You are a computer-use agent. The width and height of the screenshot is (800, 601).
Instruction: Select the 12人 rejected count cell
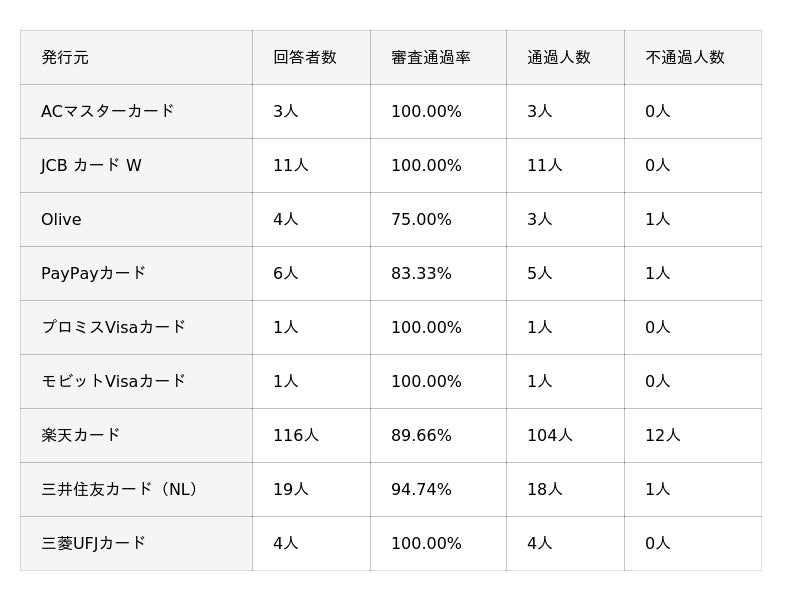[x=662, y=436]
